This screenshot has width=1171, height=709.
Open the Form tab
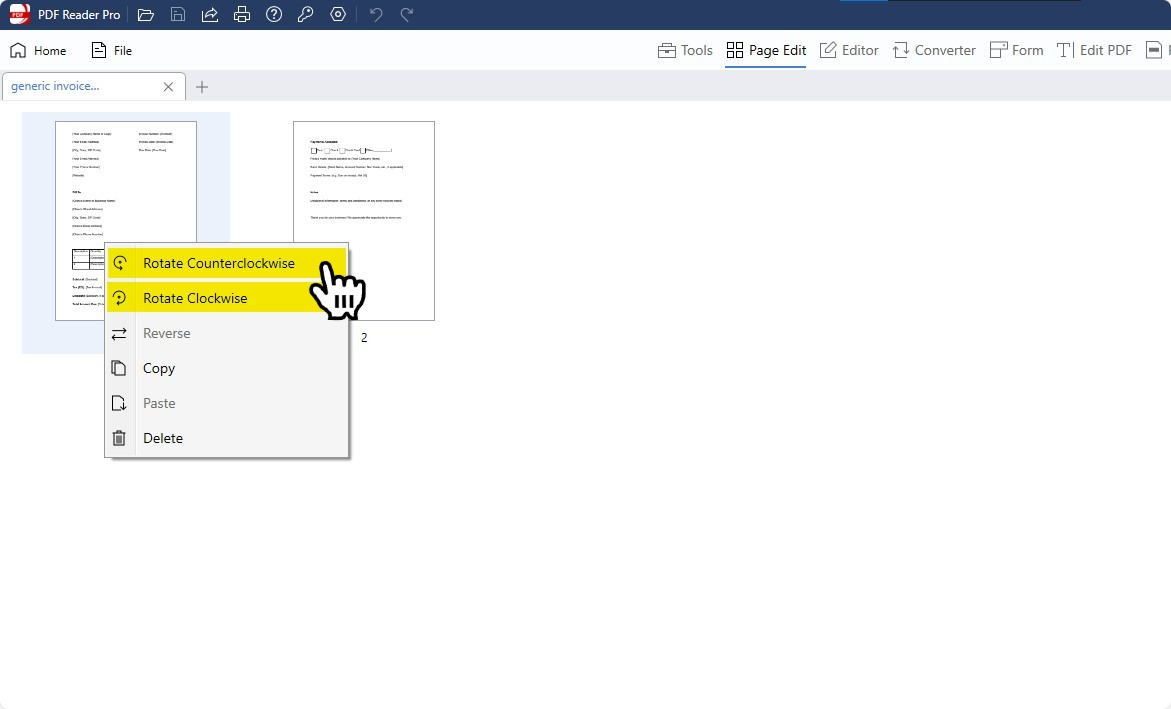tap(1016, 50)
